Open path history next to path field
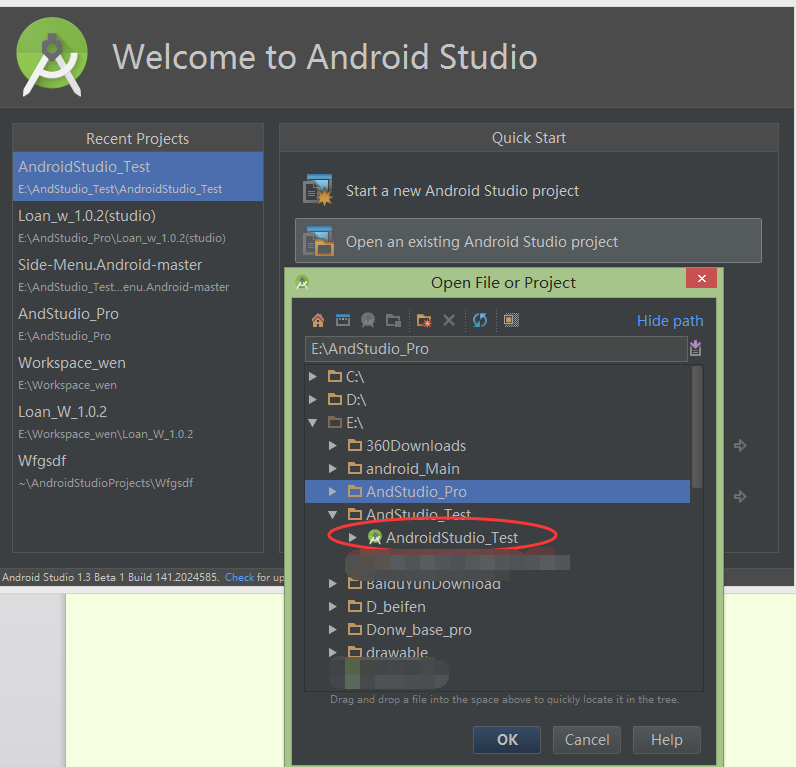 (x=695, y=348)
